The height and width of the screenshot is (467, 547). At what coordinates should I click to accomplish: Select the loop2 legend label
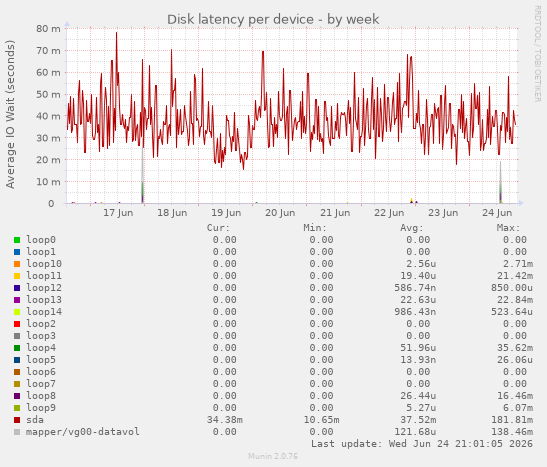(41, 324)
